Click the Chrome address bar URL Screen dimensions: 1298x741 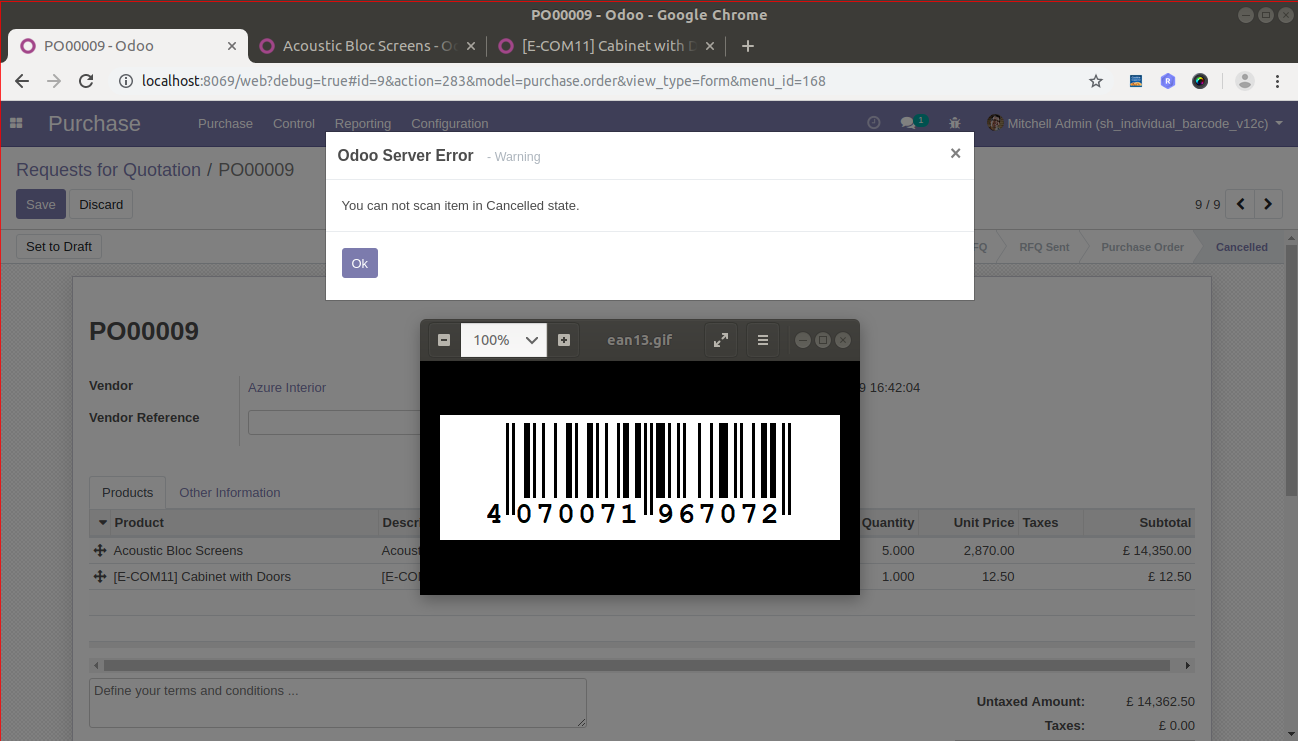click(x=484, y=81)
